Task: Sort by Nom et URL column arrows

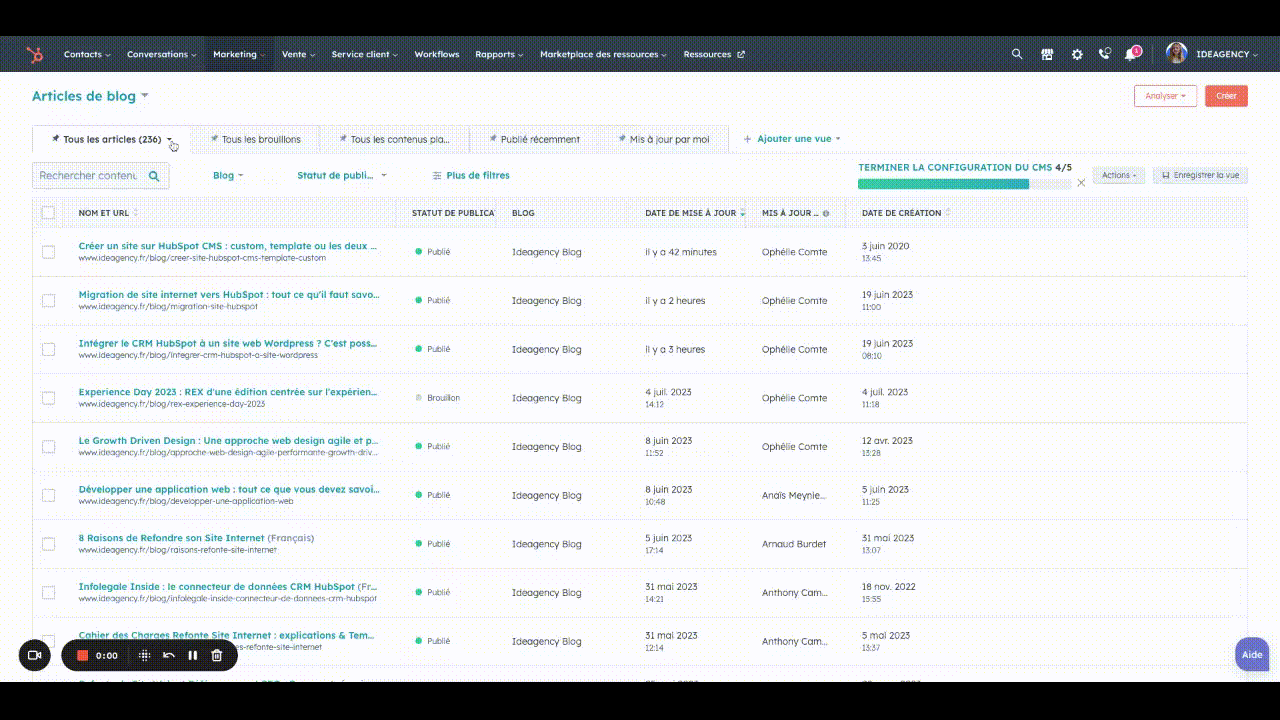Action: 135,213
